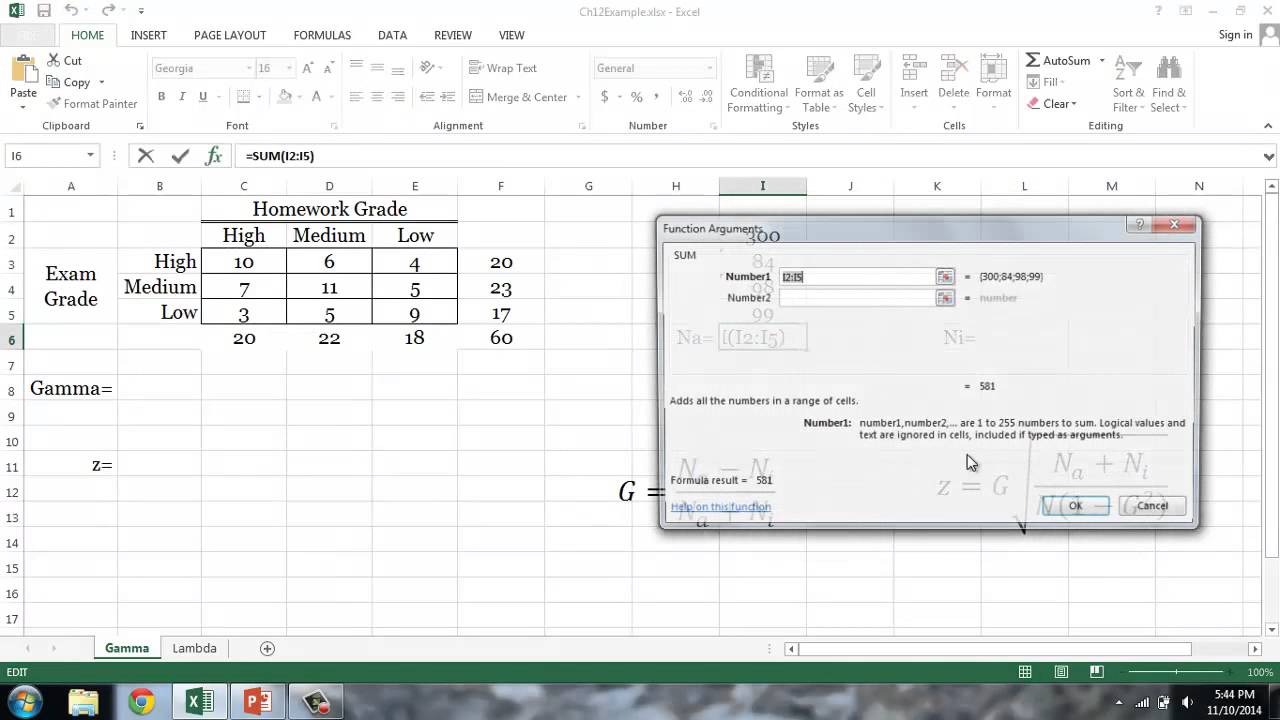The width and height of the screenshot is (1280, 720).
Task: Click in the formula bar text
Action: pos(280,156)
